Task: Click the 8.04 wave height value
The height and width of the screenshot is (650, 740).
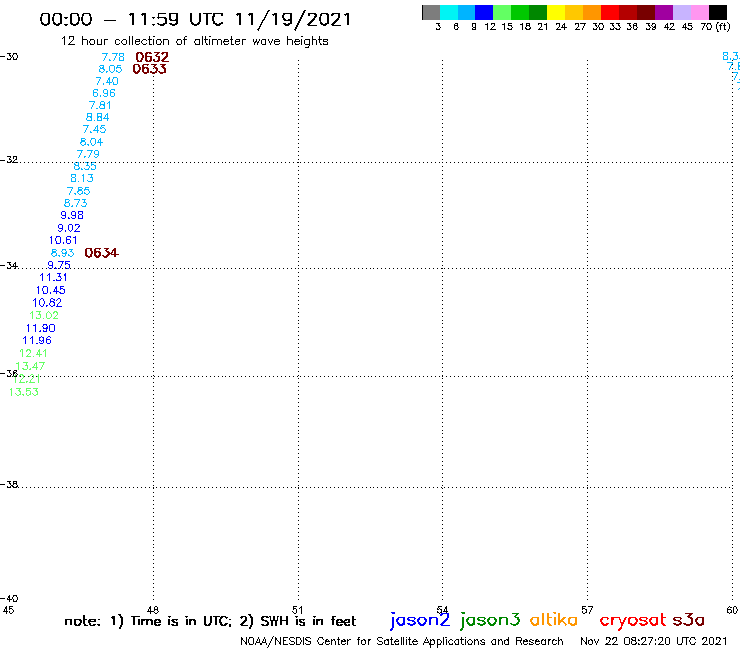Action: coord(92,142)
